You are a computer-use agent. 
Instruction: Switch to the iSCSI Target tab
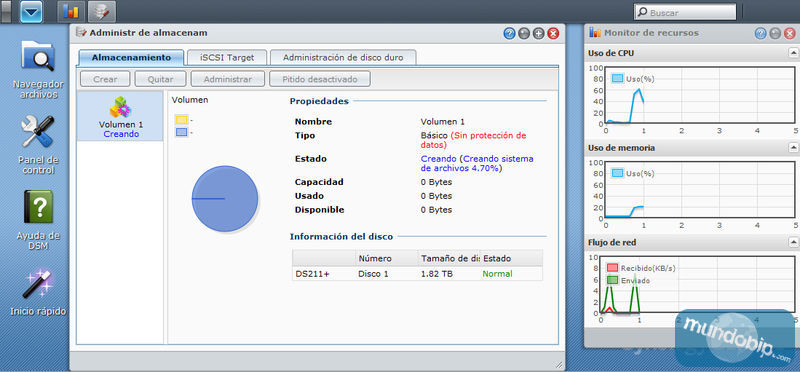coord(227,58)
